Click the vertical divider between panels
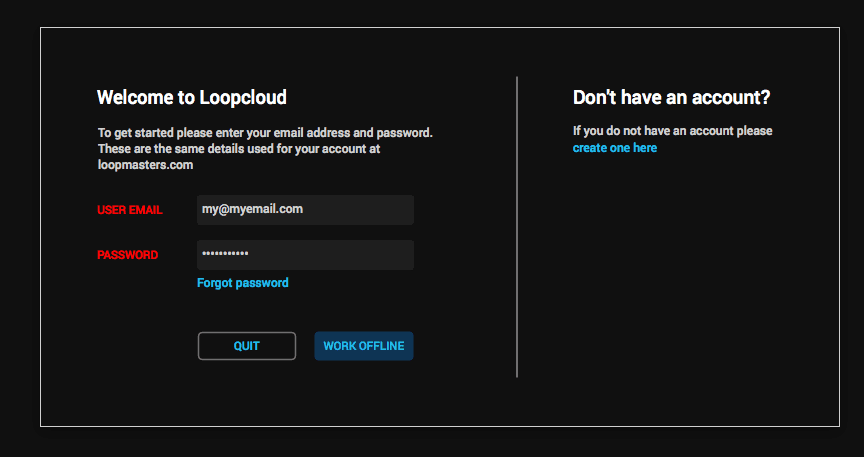Image resolution: width=864 pixels, height=457 pixels. point(517,226)
